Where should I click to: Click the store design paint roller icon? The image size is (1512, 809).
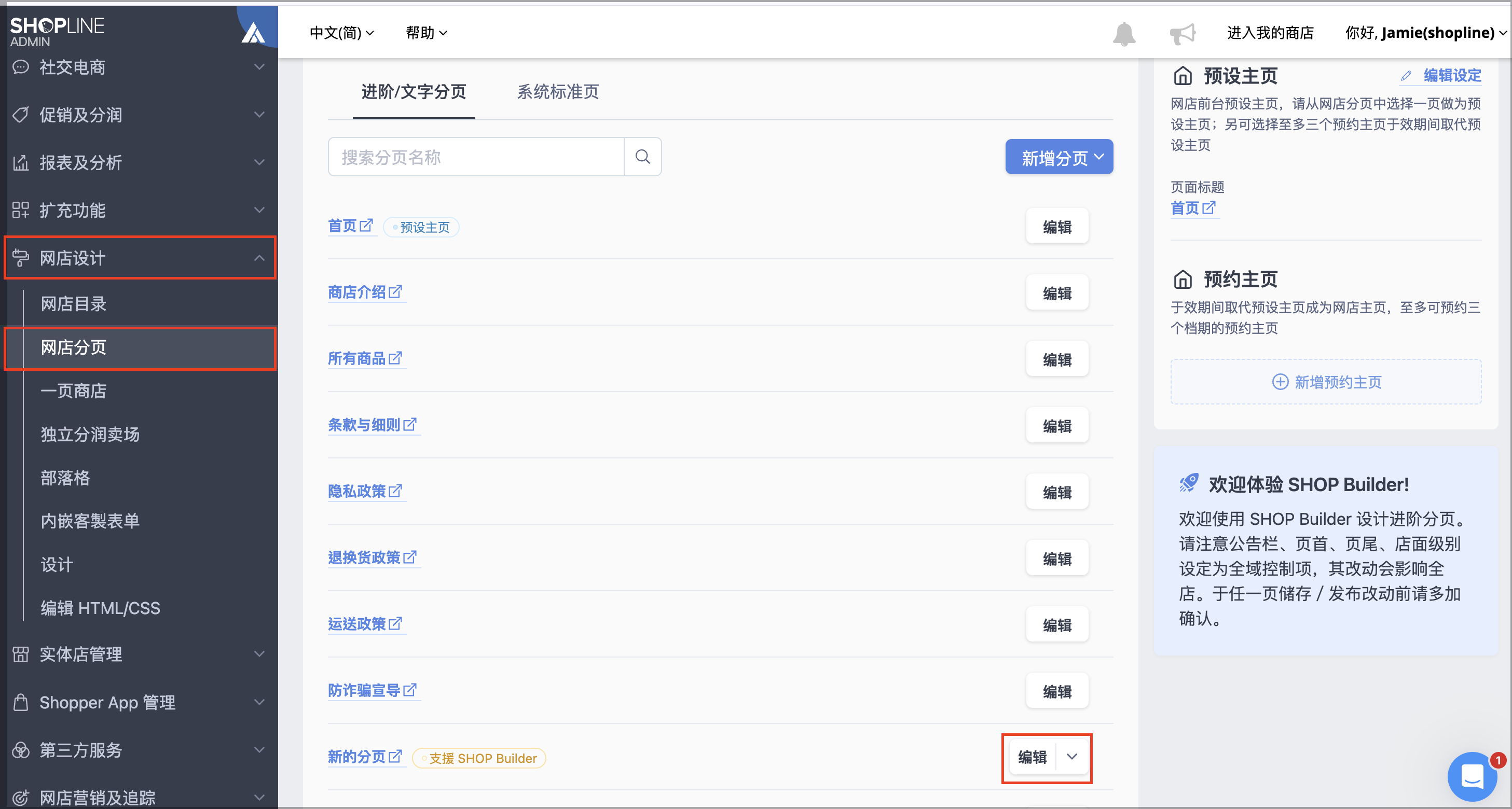point(21,258)
